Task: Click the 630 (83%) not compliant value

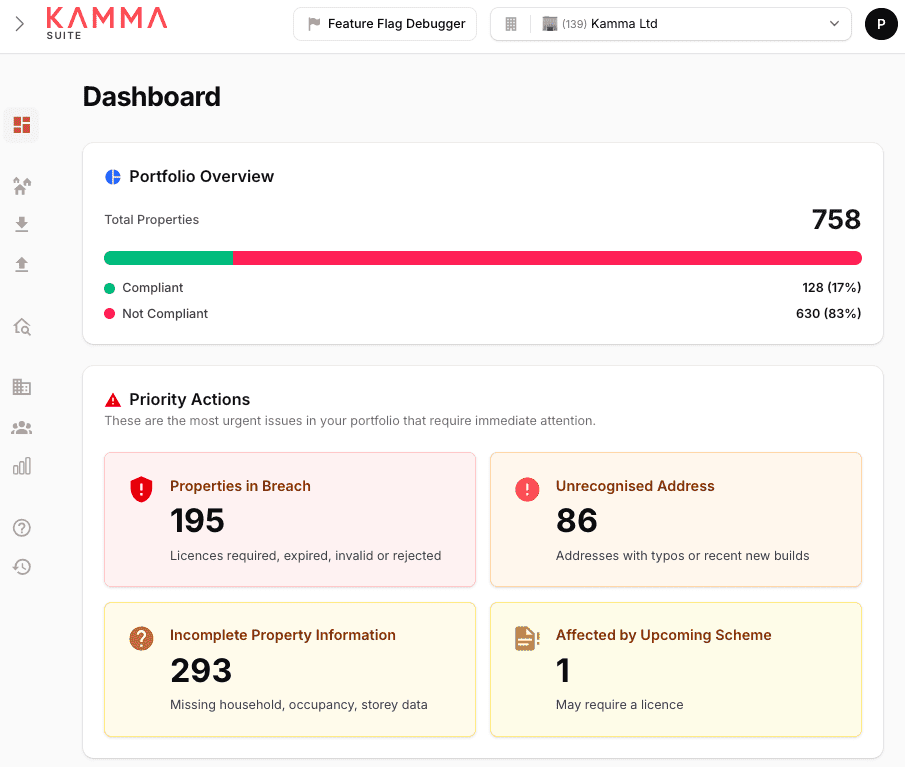Action: (828, 313)
